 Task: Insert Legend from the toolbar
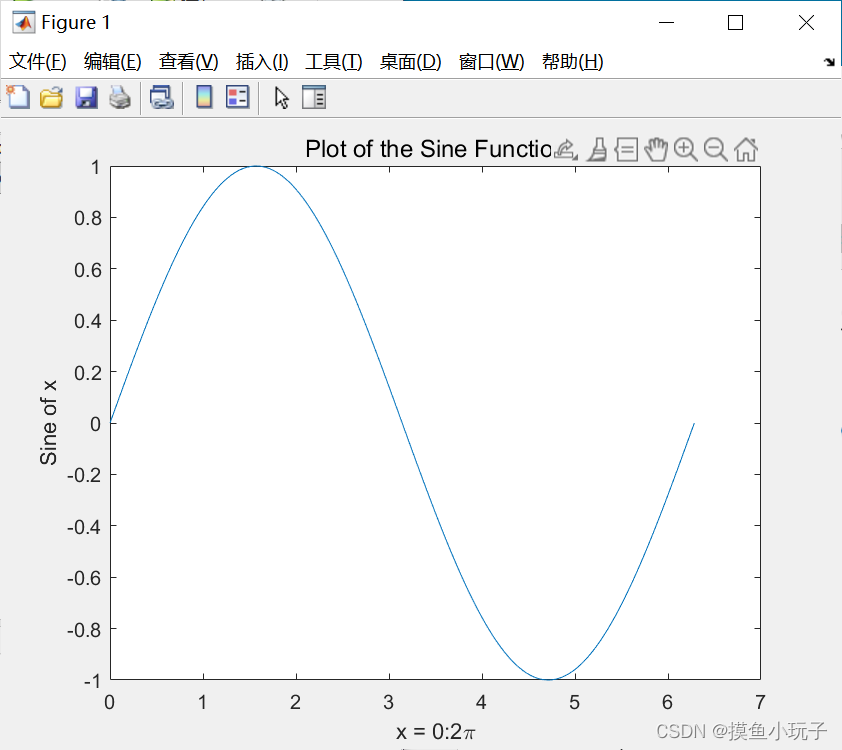point(237,97)
